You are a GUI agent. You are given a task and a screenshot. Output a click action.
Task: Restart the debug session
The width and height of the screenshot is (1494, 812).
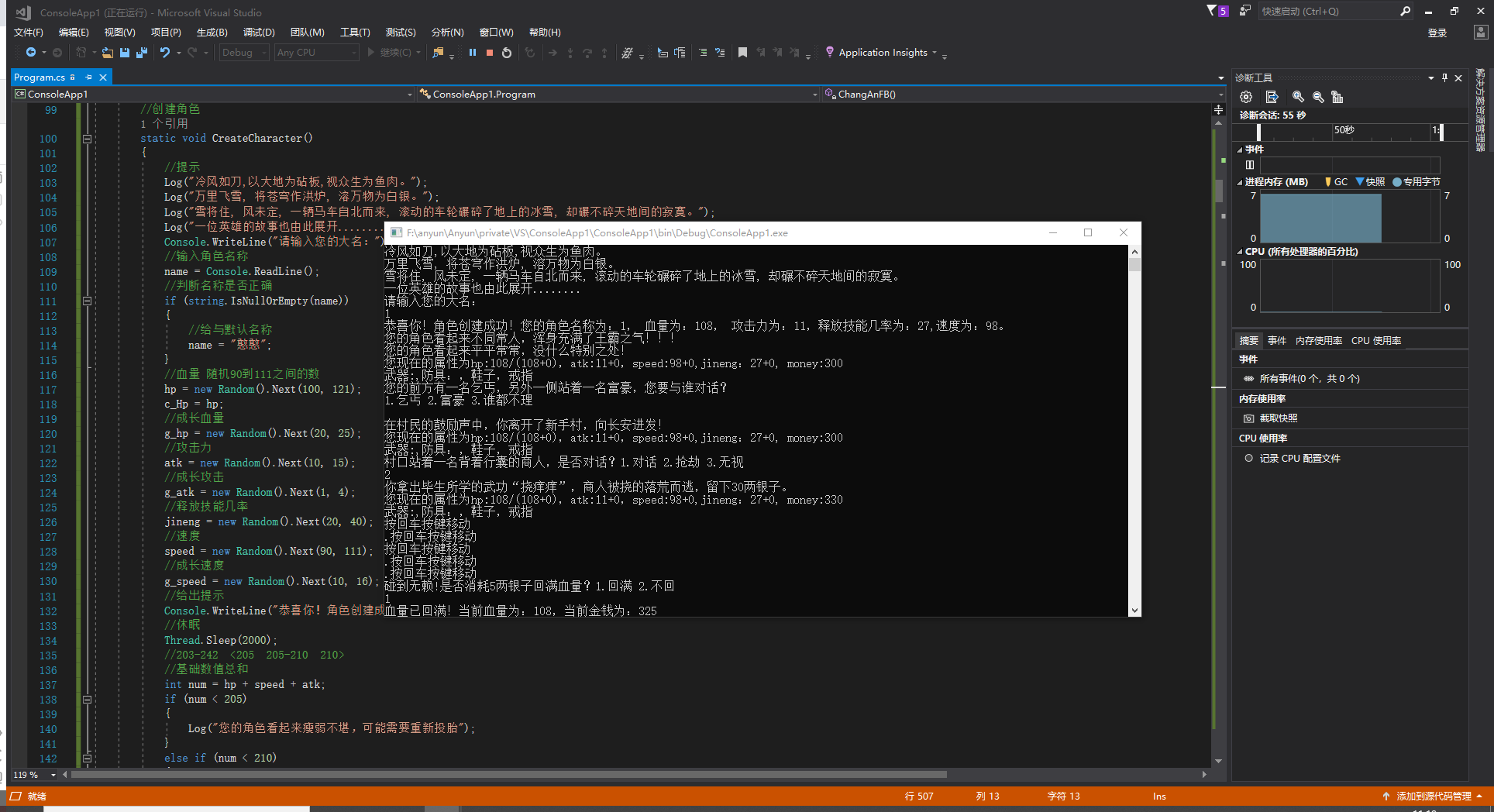[507, 53]
